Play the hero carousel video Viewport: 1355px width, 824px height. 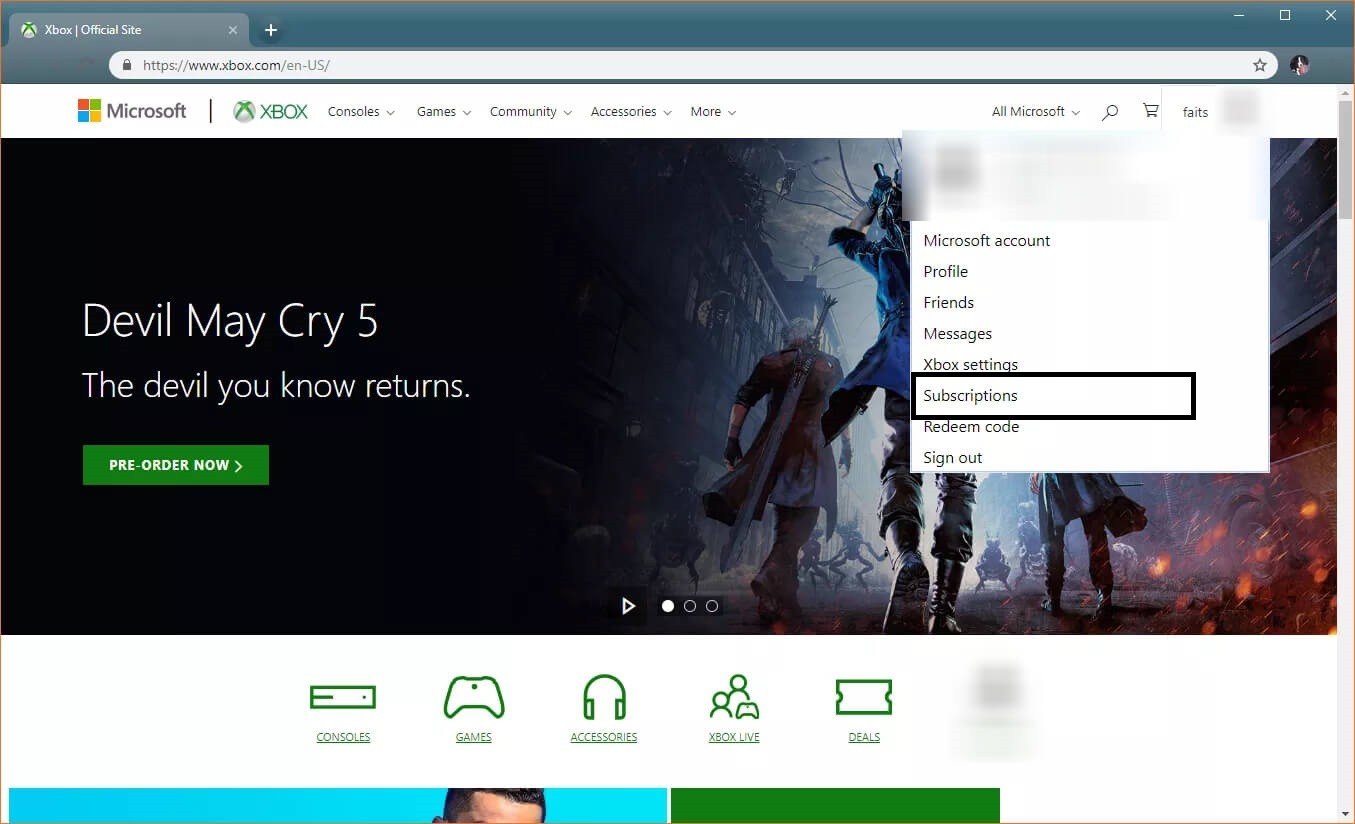[628, 606]
